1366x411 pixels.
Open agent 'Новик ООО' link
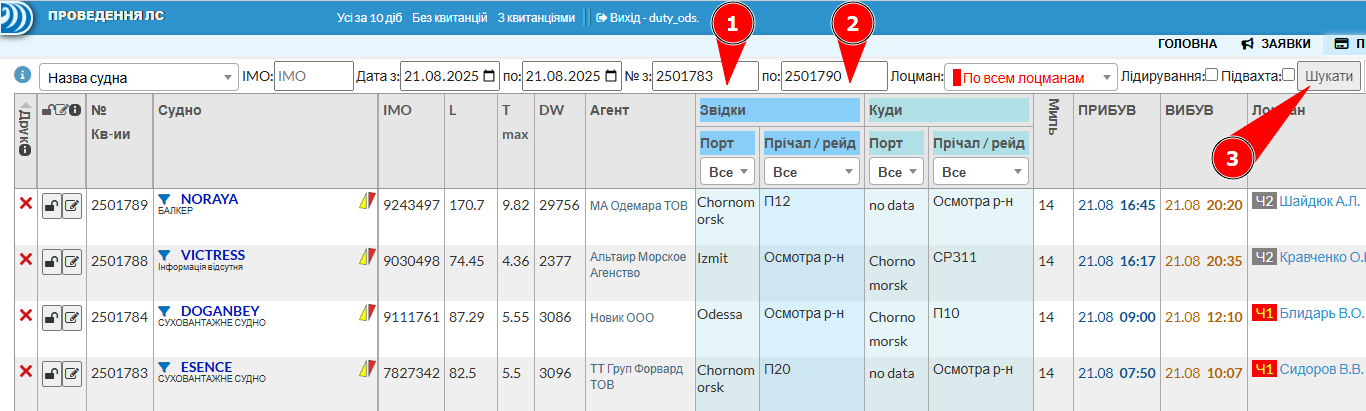coord(621,318)
